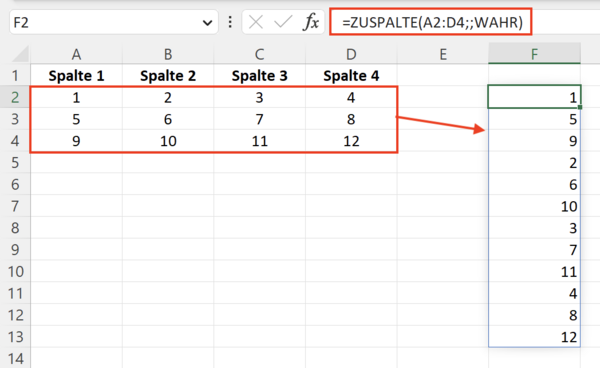This screenshot has height=368, width=600.
Task: Click the three-dot formula bar handle
Action: (230, 22)
